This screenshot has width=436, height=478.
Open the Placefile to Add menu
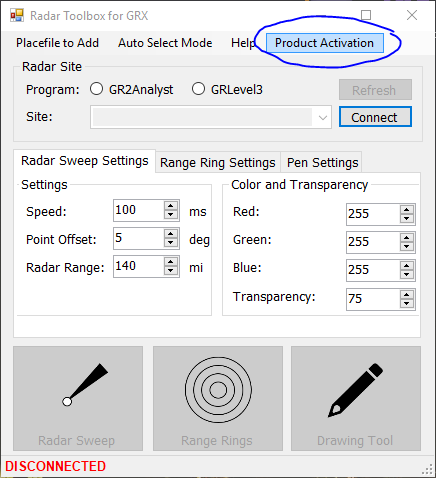(x=57, y=43)
